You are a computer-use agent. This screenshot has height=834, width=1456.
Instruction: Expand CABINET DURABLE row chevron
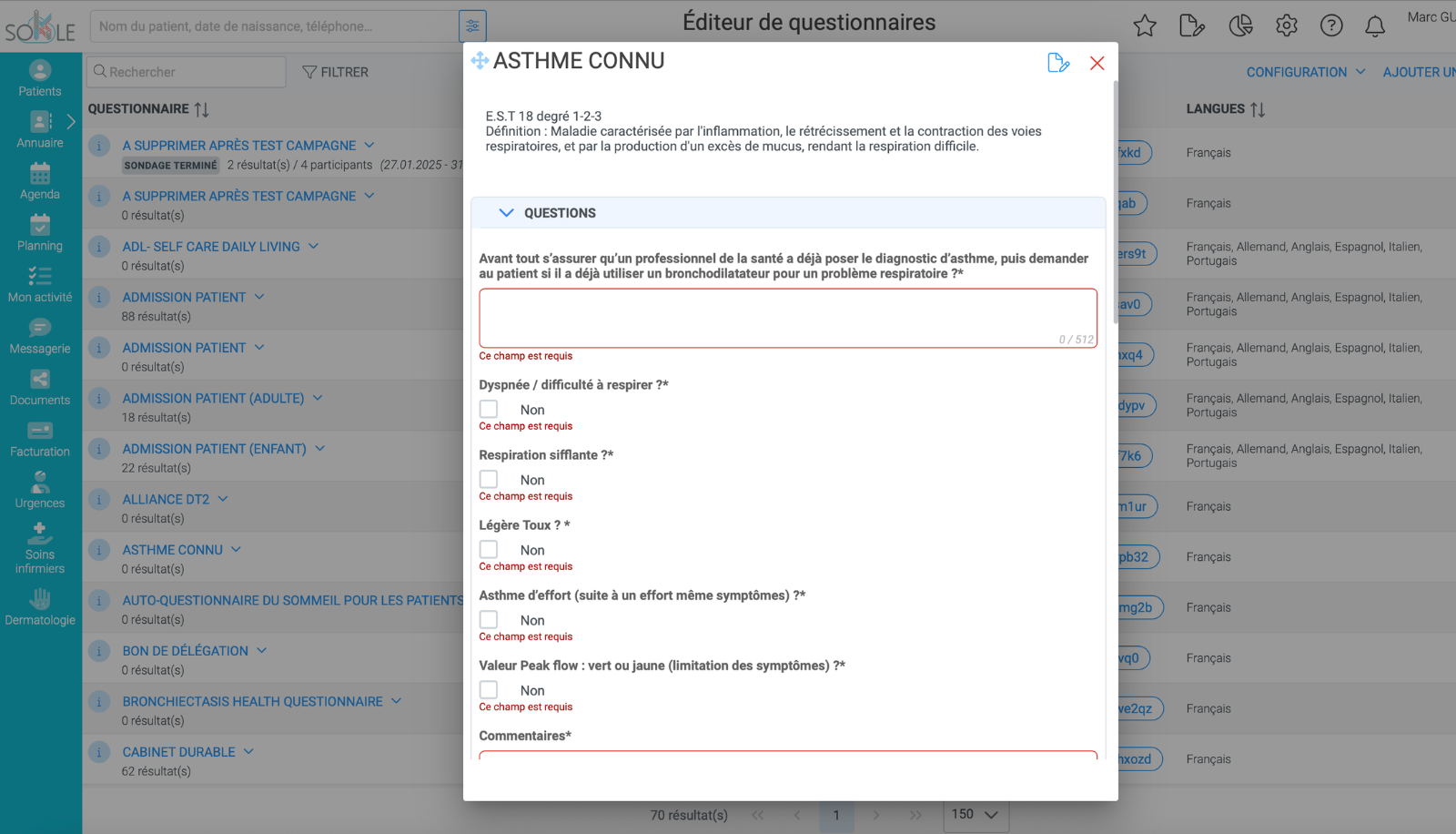pyautogui.click(x=249, y=751)
